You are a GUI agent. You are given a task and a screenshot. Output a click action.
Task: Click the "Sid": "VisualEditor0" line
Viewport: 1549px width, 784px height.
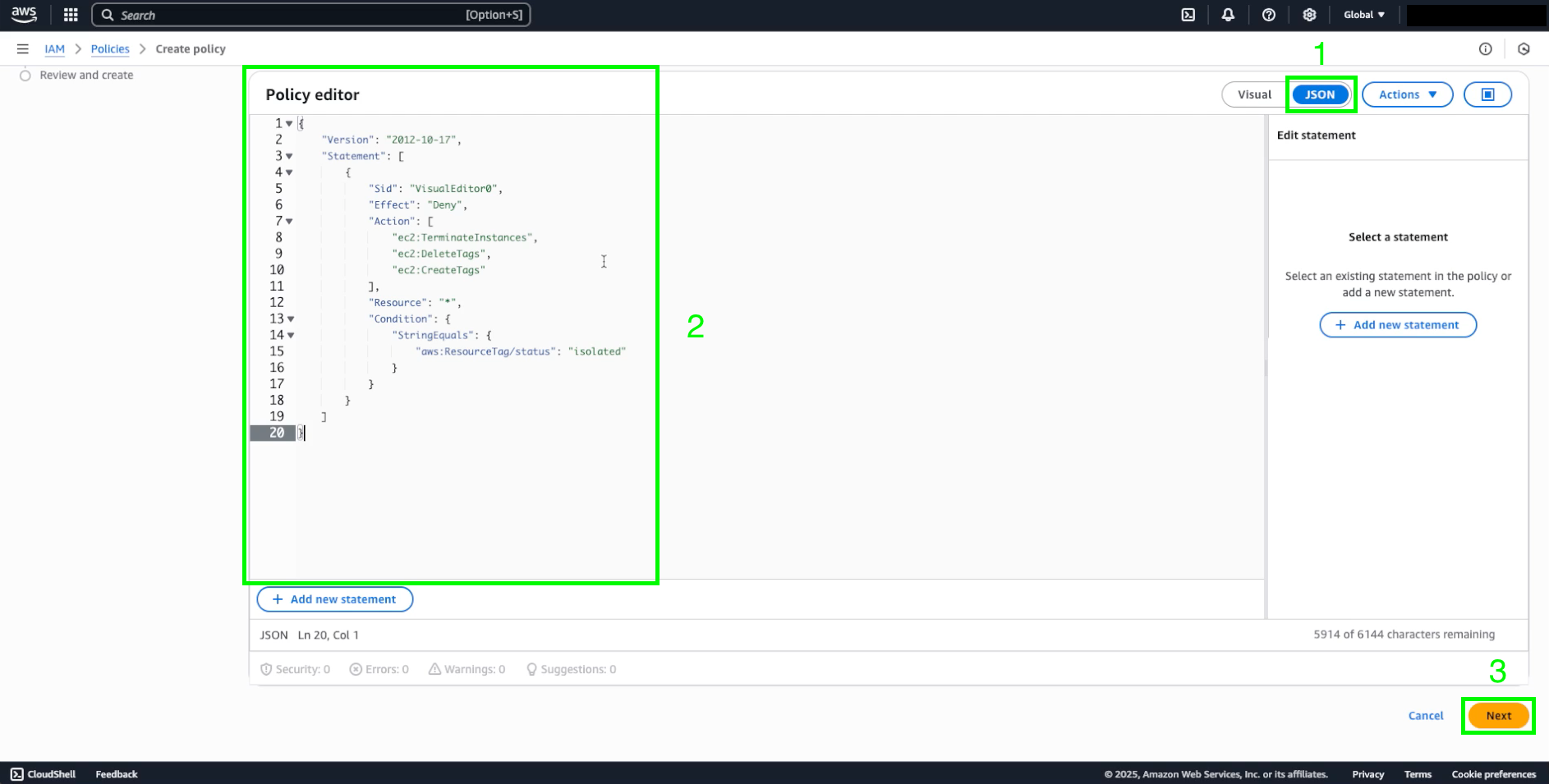coord(435,189)
